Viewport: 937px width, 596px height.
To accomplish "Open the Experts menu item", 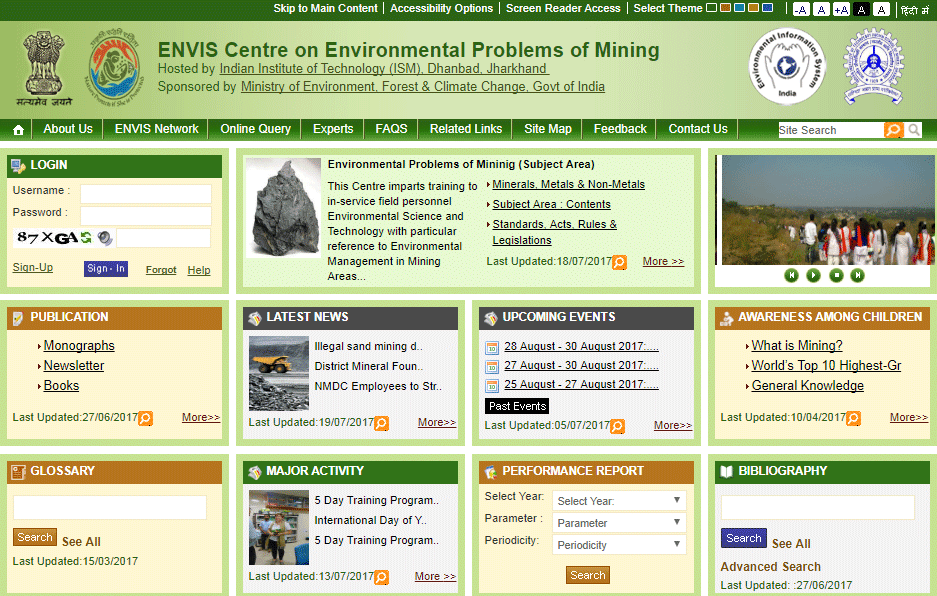I will (333, 129).
